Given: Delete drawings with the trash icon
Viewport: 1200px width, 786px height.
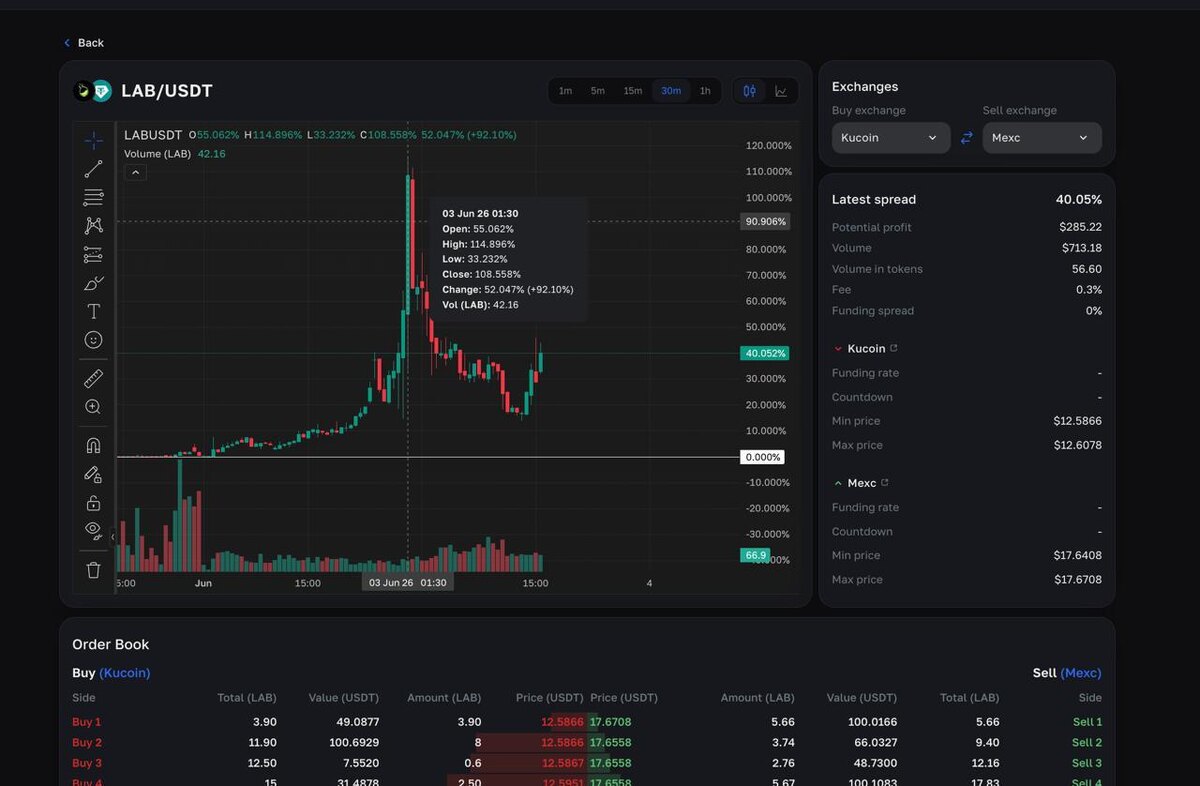Looking at the screenshot, I should click(x=93, y=570).
